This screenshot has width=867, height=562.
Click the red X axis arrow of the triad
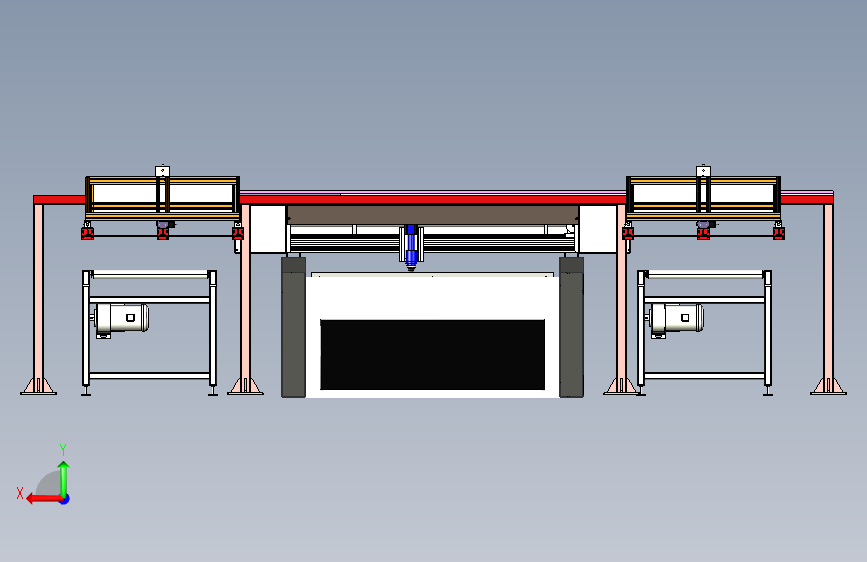click(44, 499)
